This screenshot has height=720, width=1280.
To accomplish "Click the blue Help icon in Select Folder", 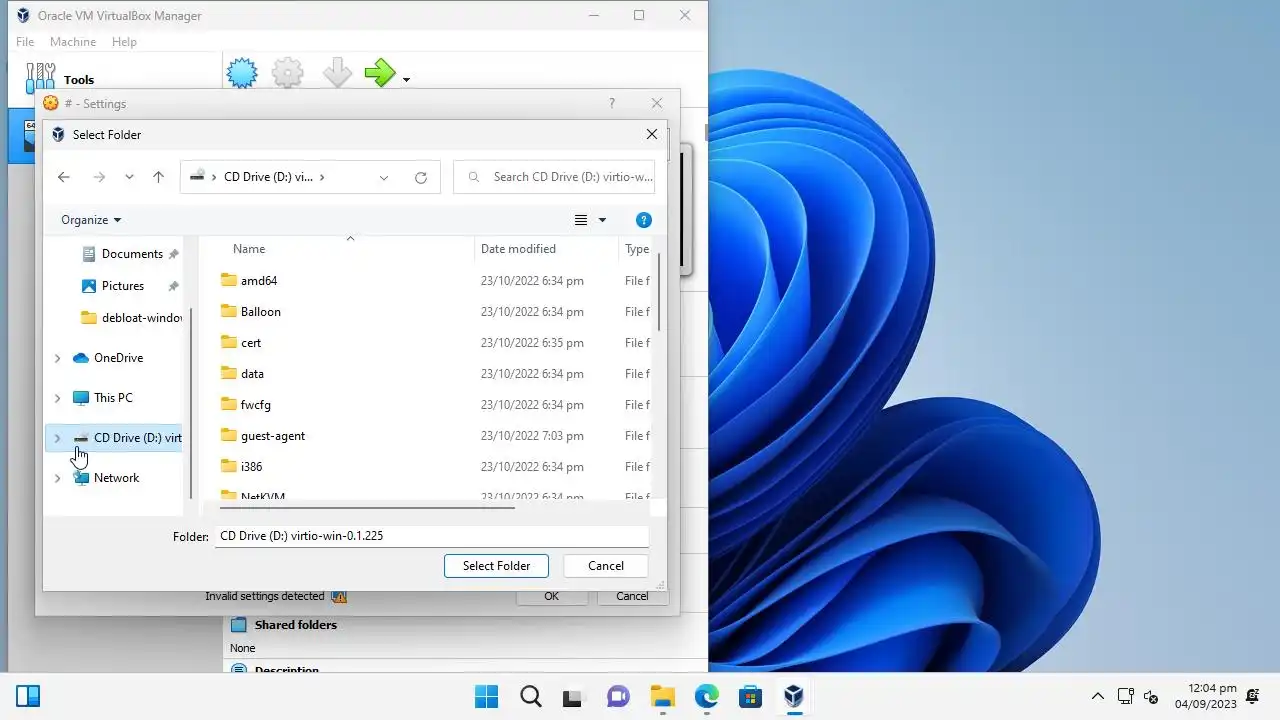I will pyautogui.click(x=644, y=220).
